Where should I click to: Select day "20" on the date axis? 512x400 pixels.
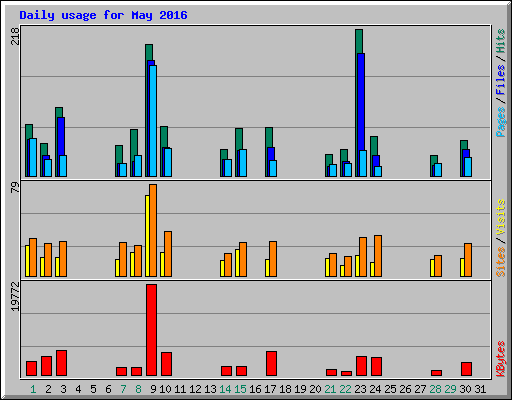pyautogui.click(x=315, y=389)
